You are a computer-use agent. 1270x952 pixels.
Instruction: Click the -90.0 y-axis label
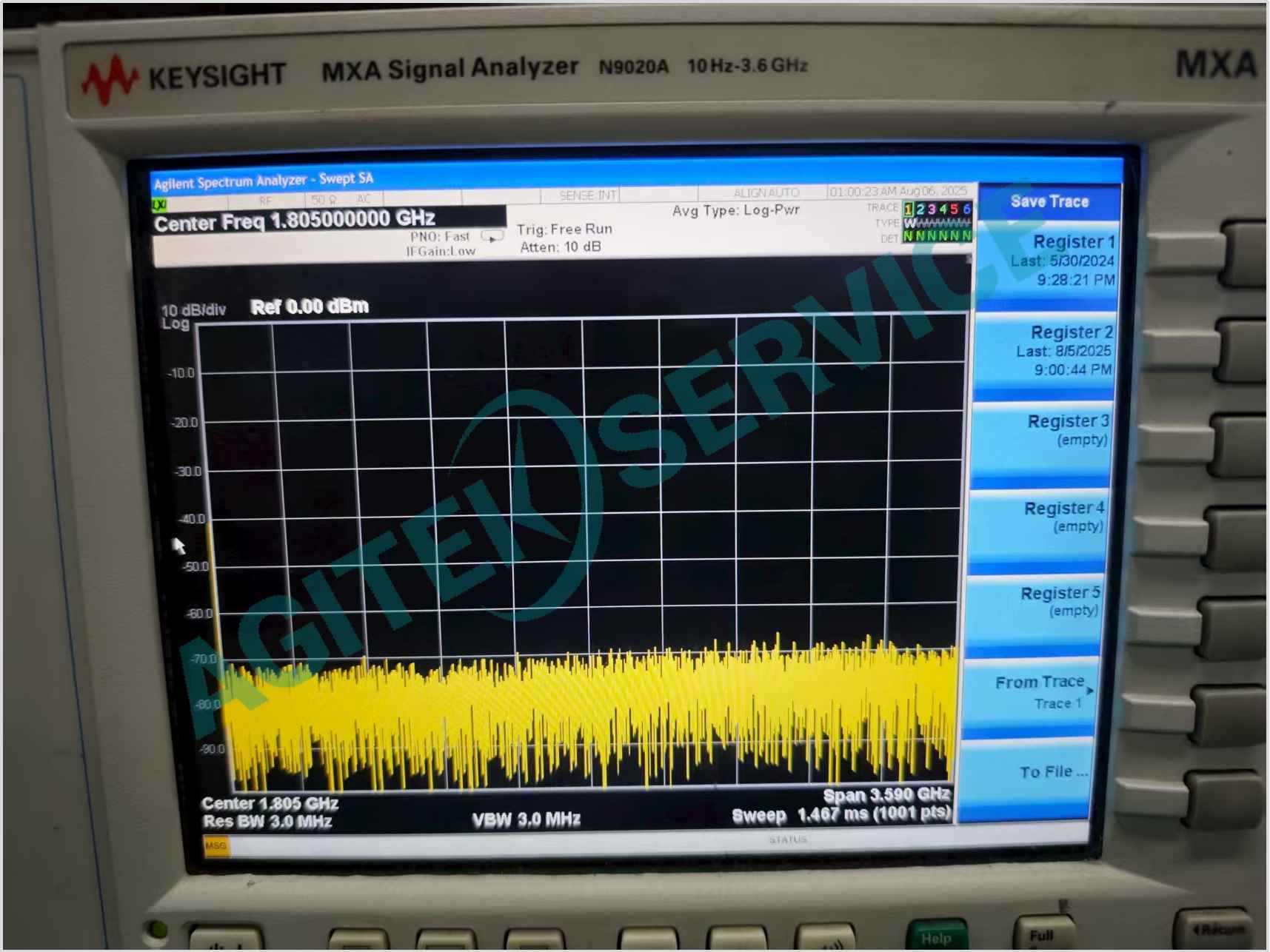point(211,749)
